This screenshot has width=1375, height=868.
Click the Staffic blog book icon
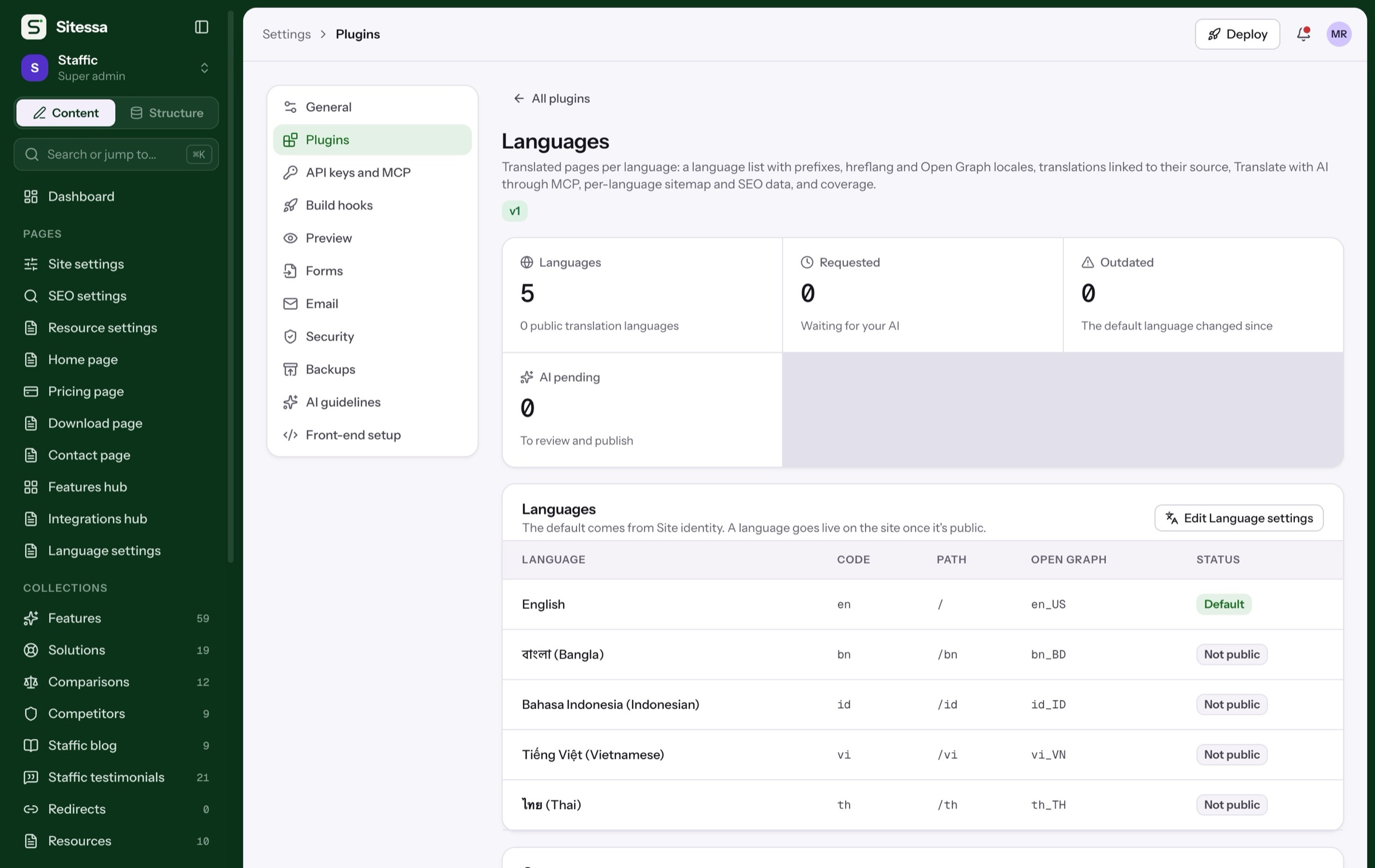(31, 745)
